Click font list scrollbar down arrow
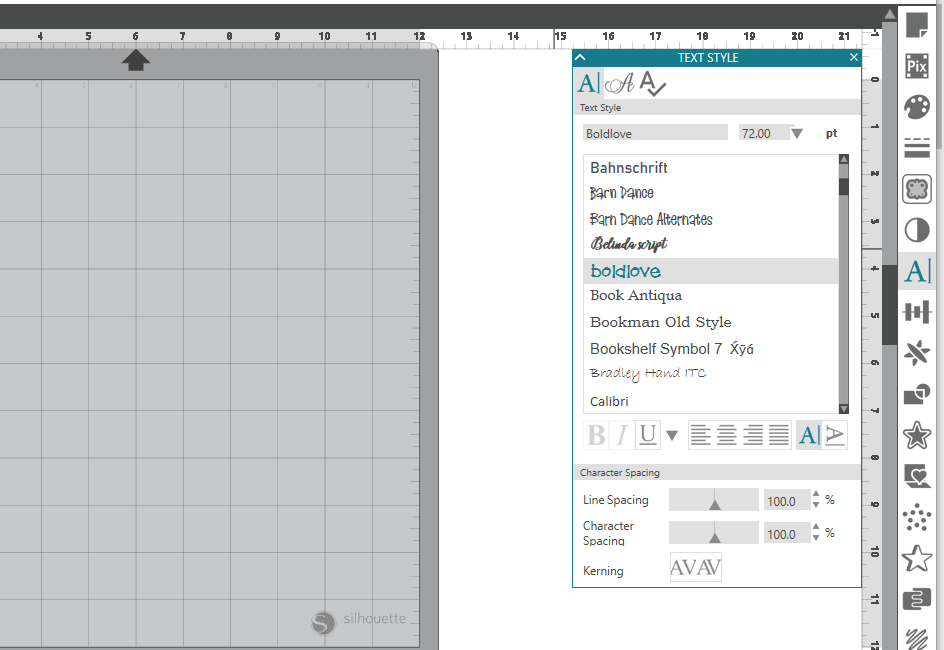 click(x=843, y=409)
